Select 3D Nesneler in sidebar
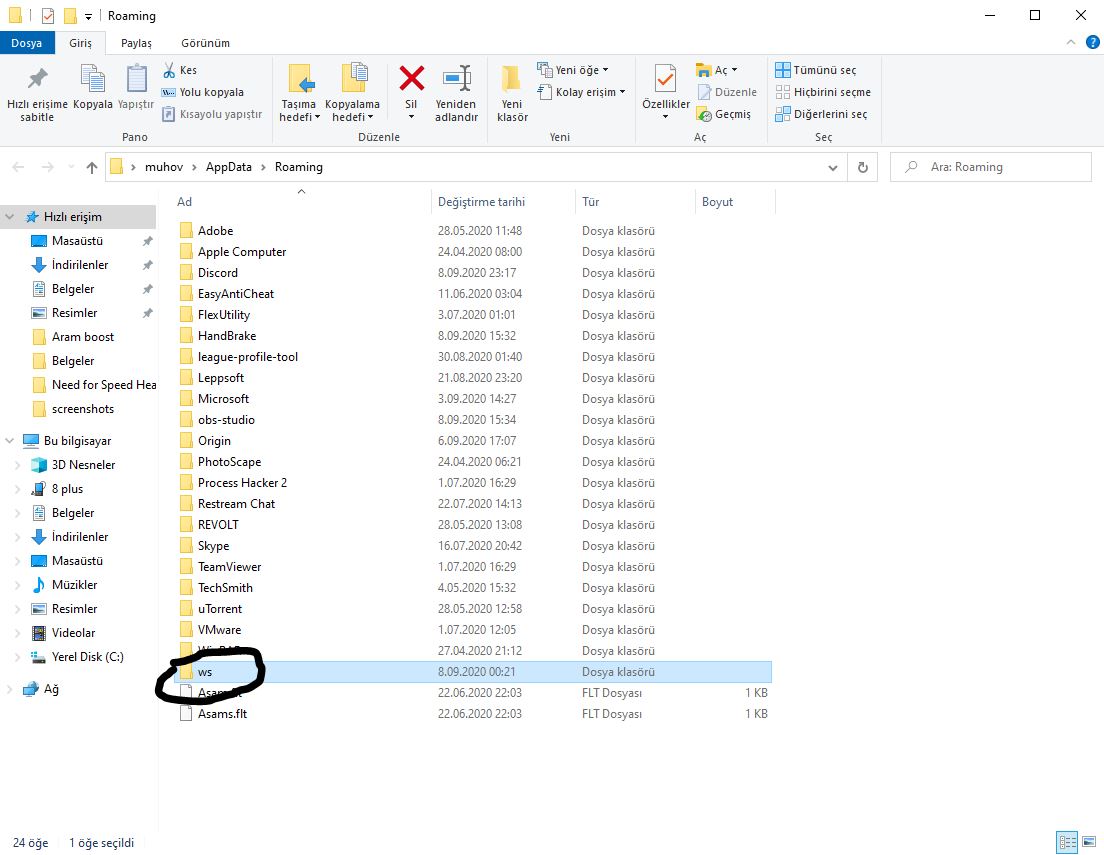1104x855 pixels. pyautogui.click(x=83, y=465)
